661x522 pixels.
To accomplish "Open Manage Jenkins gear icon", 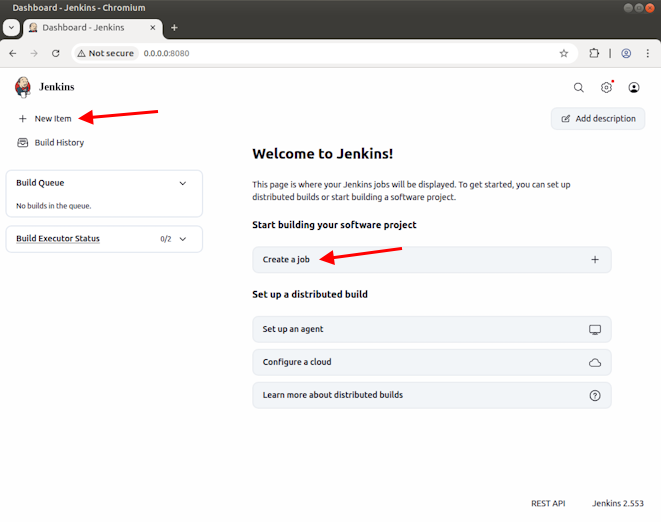I will [x=606, y=88].
